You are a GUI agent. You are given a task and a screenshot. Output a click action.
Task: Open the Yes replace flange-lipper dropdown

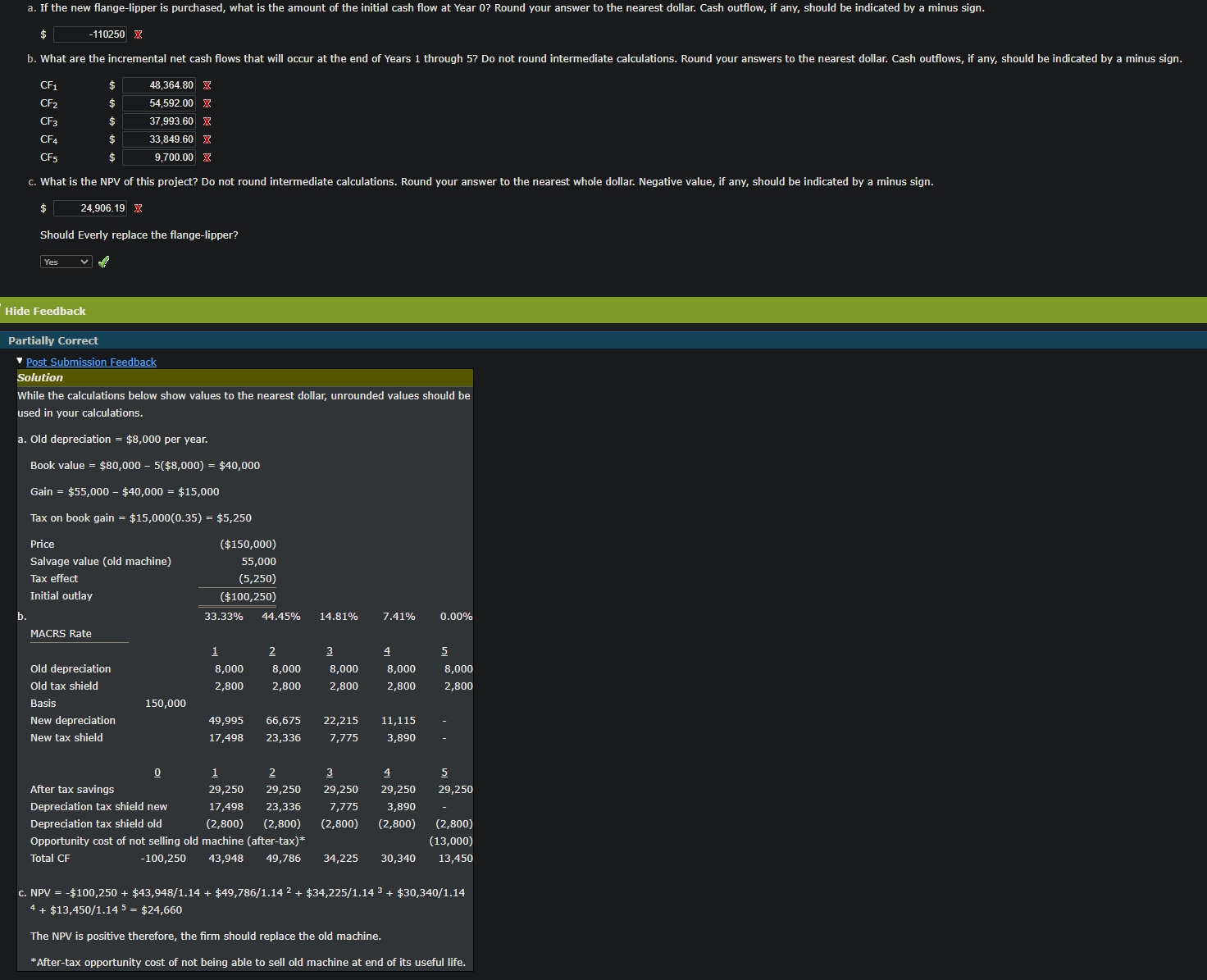pos(66,262)
